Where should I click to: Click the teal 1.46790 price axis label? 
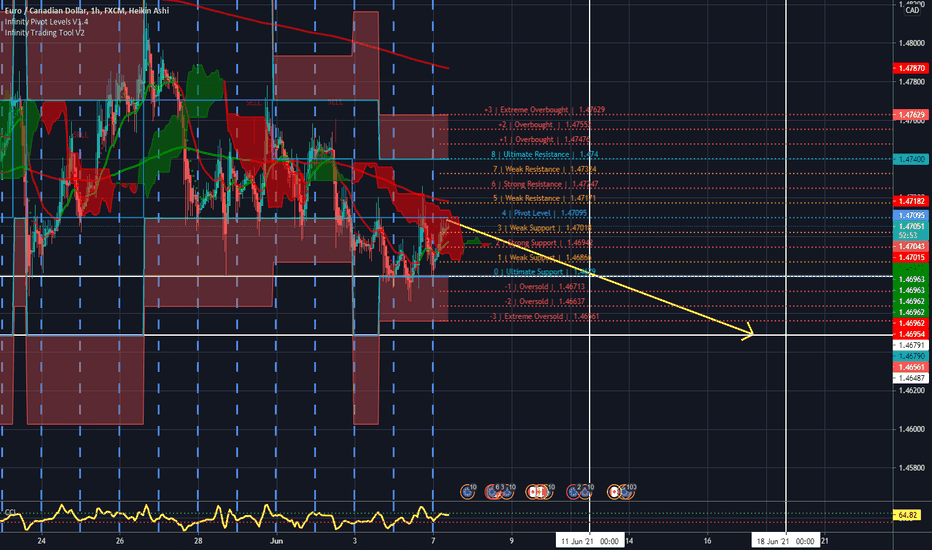tap(911, 356)
